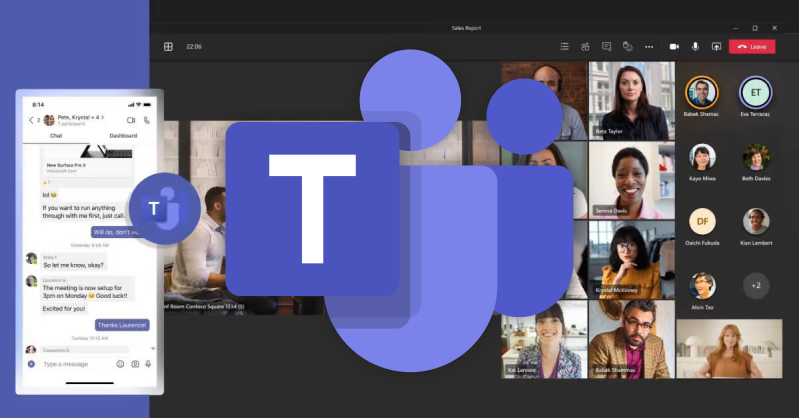Image resolution: width=799 pixels, height=418 pixels.
Task: Switch to the Chat tab on phone
Action: (x=56, y=136)
